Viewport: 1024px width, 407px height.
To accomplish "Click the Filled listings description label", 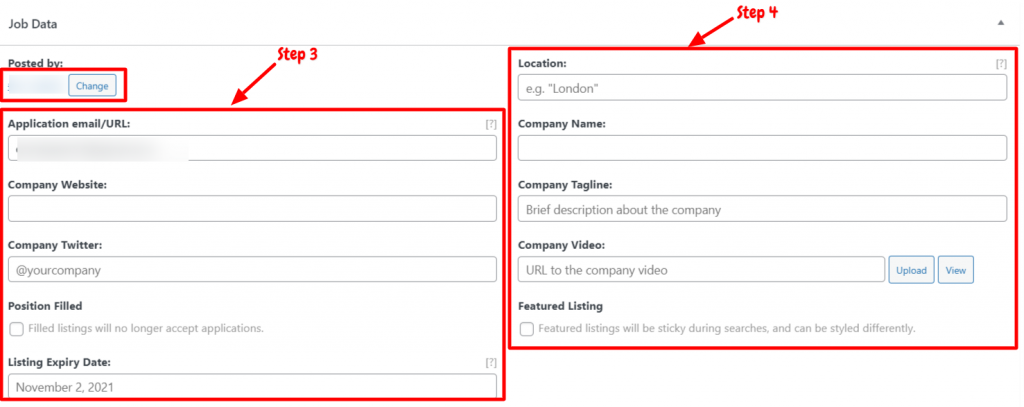I will pyautogui.click(x=146, y=329).
